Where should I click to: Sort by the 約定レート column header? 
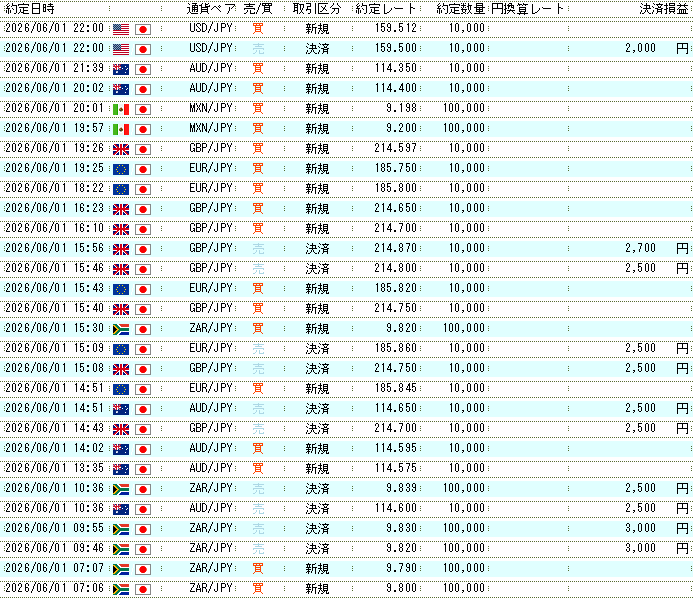point(386,8)
